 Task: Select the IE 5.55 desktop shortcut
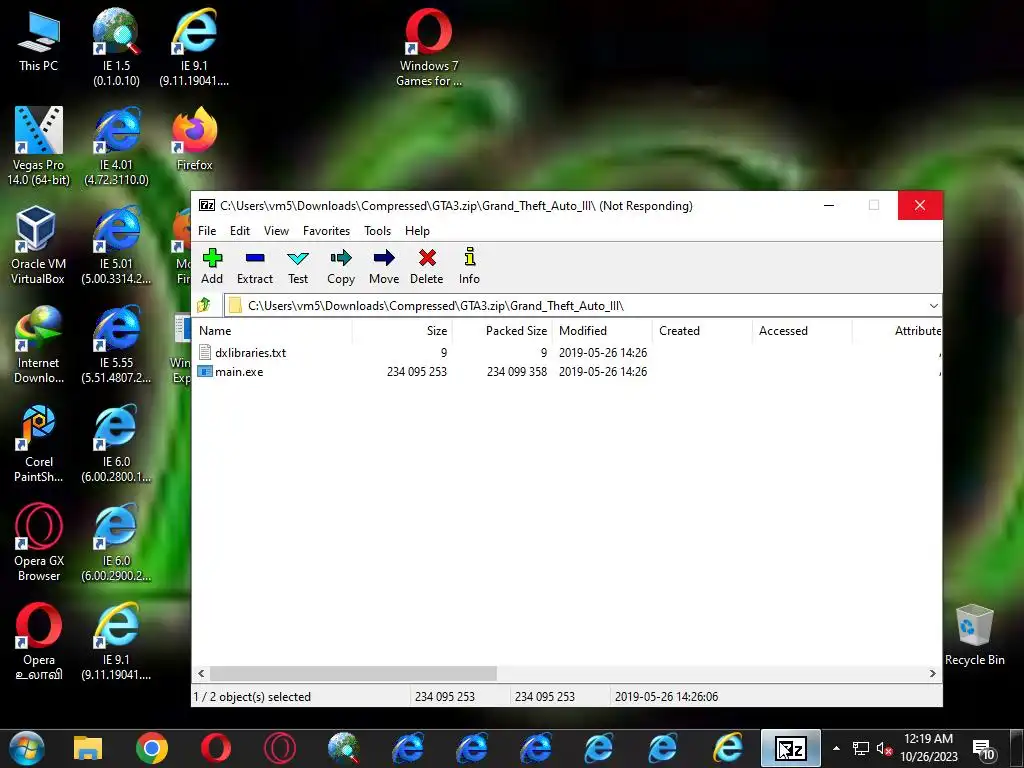click(116, 345)
